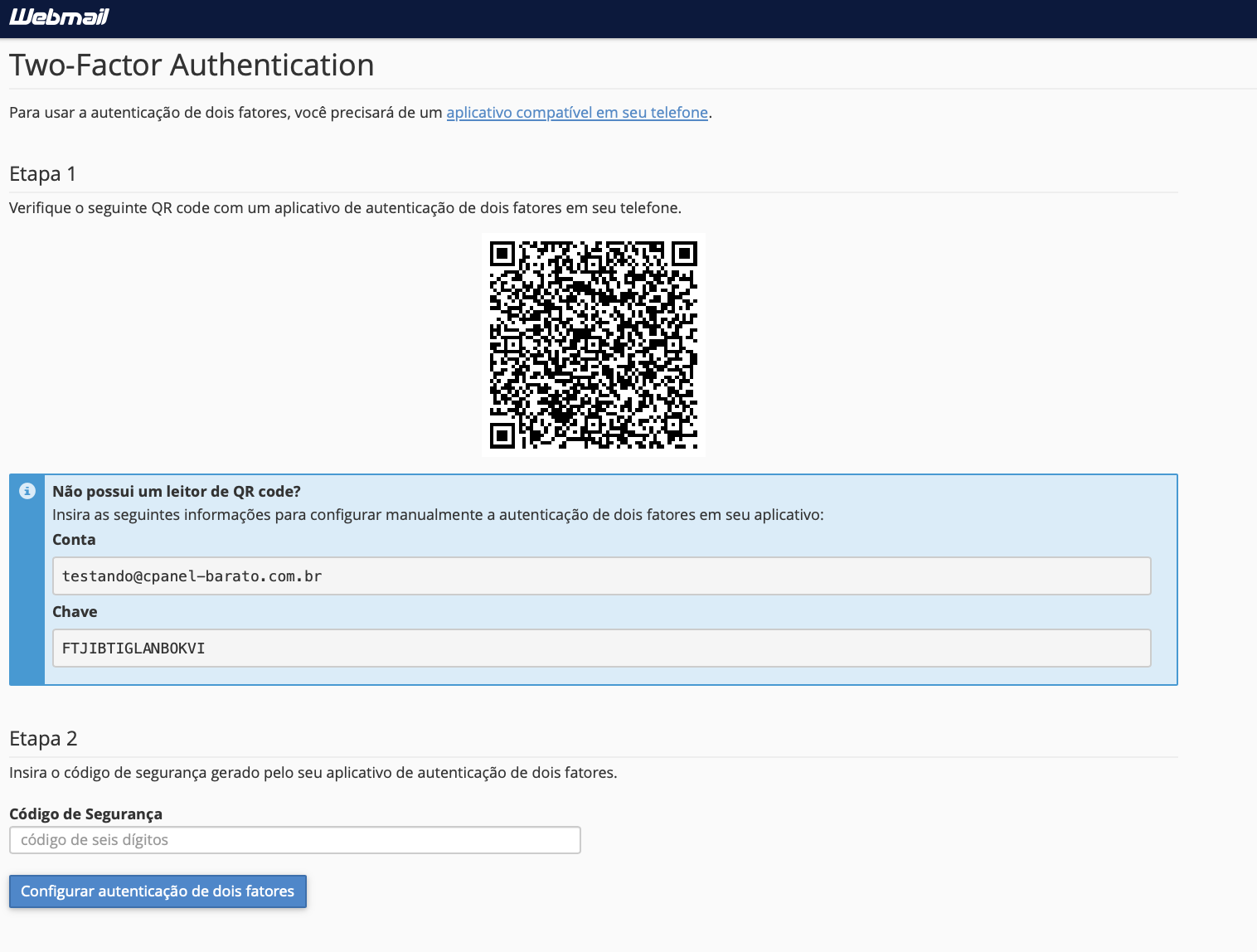Click the Etapa 1 heading
Screen dimensions: 1257x952
pyautogui.click(x=42, y=174)
